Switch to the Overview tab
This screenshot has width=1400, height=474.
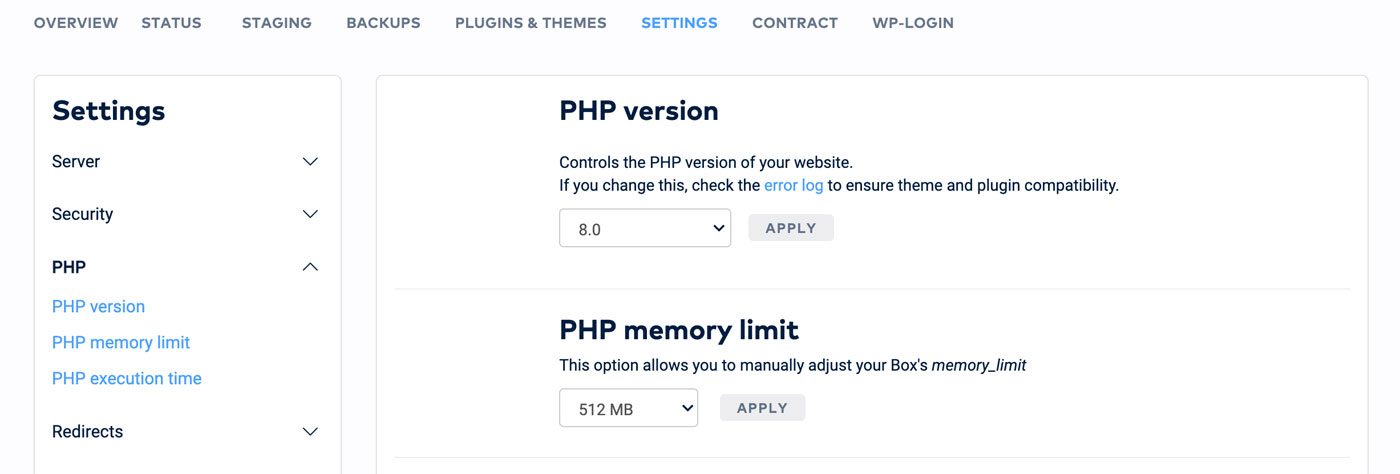pos(76,23)
